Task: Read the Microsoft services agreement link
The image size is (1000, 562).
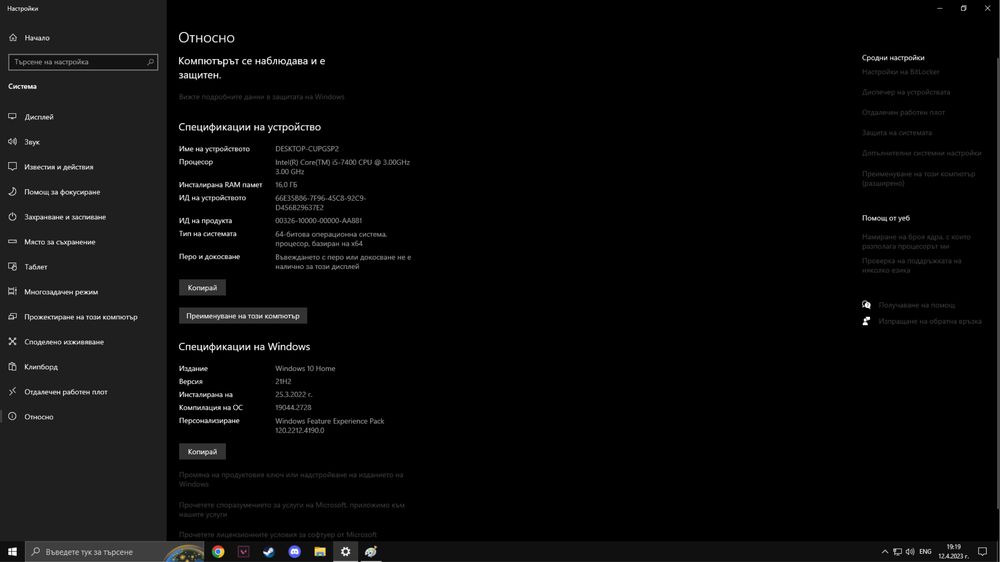Action: pyautogui.click(x=291, y=509)
